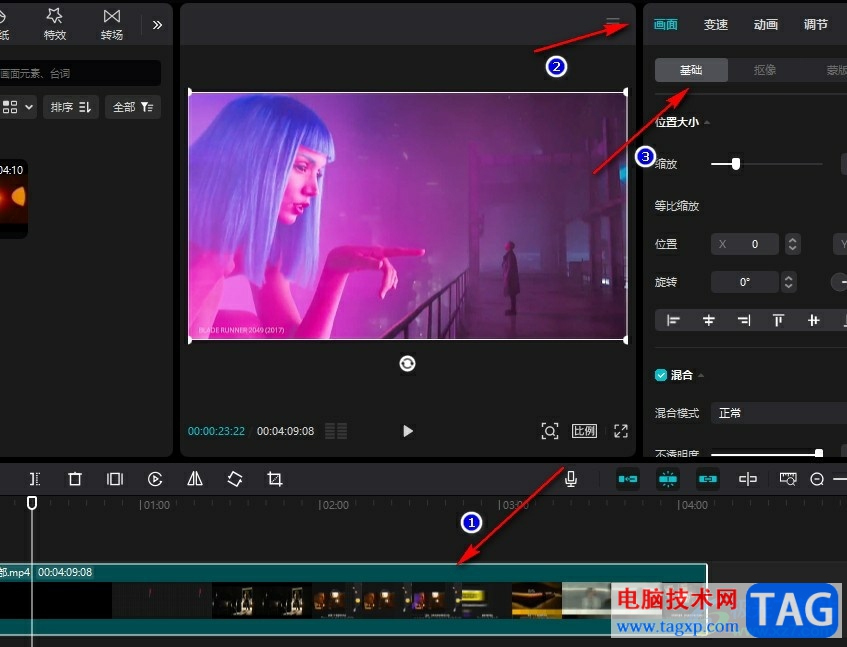Zoom out the timeline
Screen dimensions: 847x647
pyautogui.click(x=817, y=479)
